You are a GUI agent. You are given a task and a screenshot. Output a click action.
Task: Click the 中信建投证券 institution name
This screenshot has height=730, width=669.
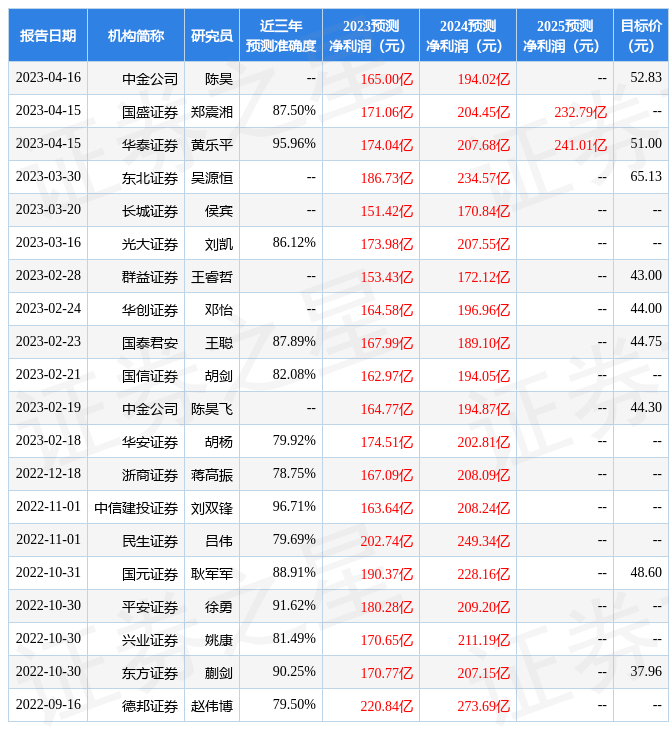pos(136,508)
